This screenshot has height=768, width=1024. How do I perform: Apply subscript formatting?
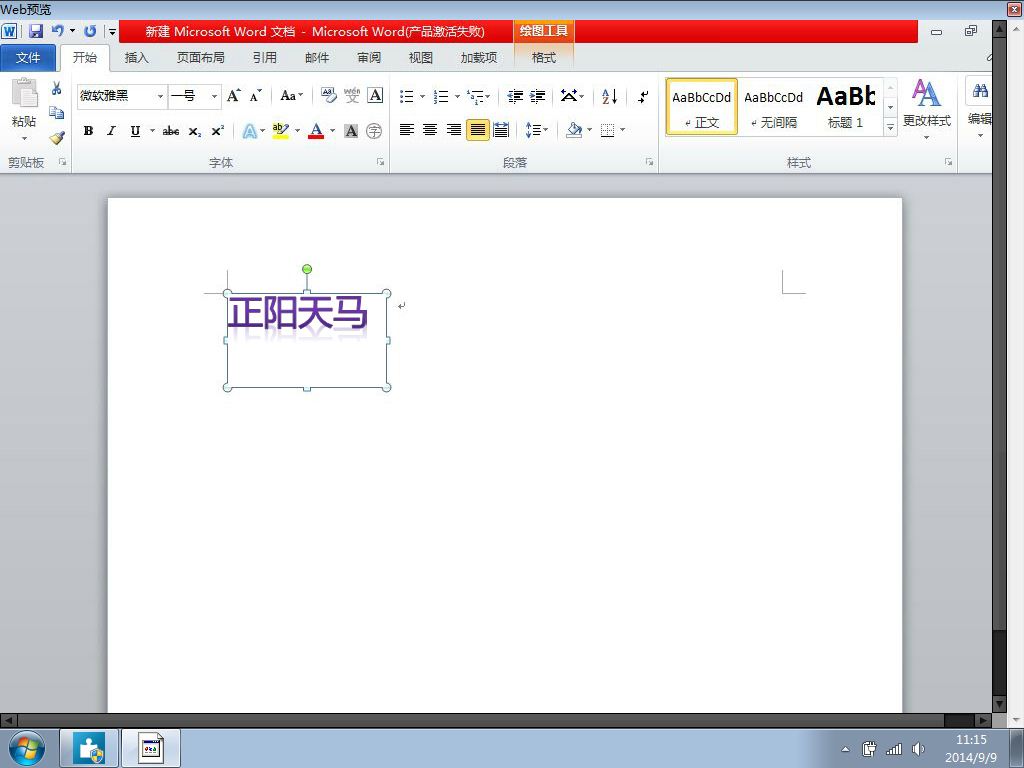click(195, 131)
